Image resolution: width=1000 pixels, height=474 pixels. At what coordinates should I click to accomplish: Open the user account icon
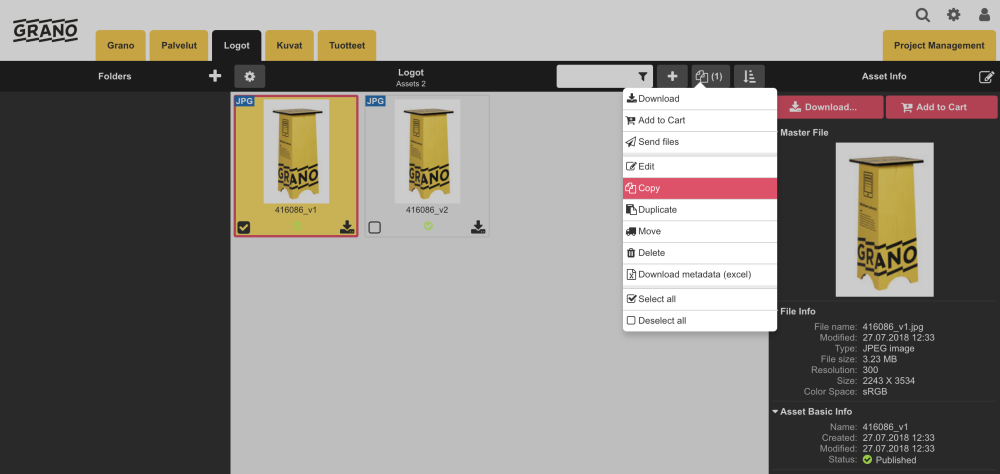[x=984, y=15]
